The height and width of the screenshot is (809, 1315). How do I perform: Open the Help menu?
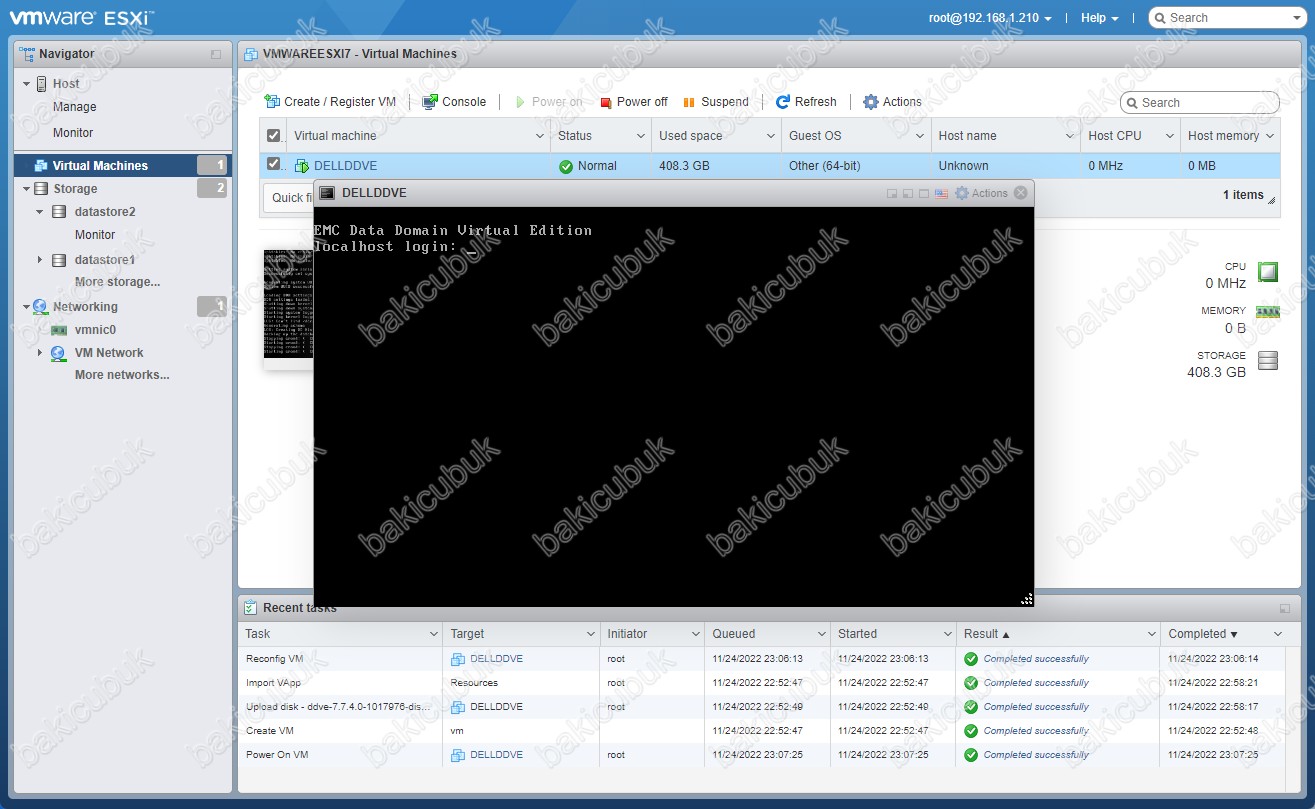[1100, 18]
